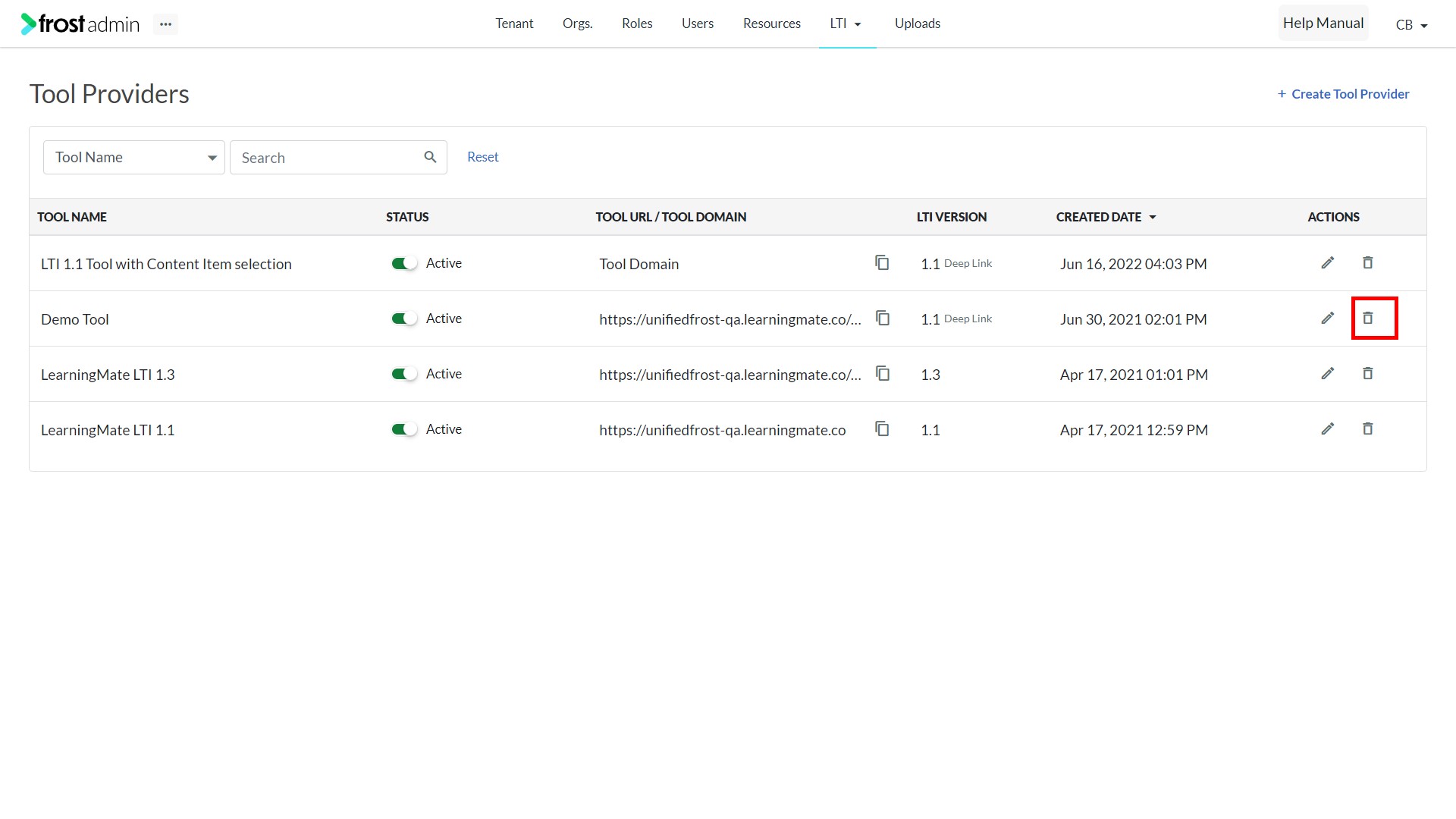This screenshot has height=819, width=1456.
Task: Navigate to Roles
Action: [637, 24]
